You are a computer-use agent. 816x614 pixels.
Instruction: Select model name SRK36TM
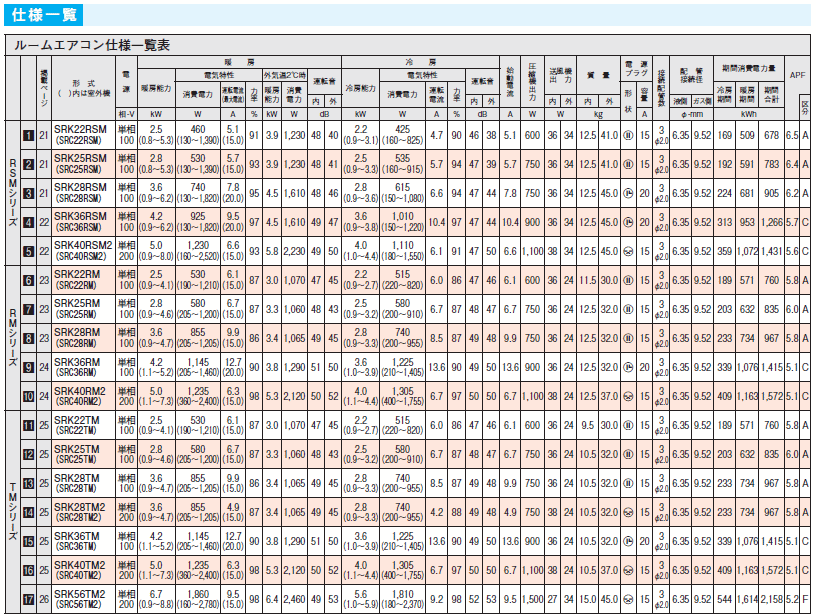(76, 536)
